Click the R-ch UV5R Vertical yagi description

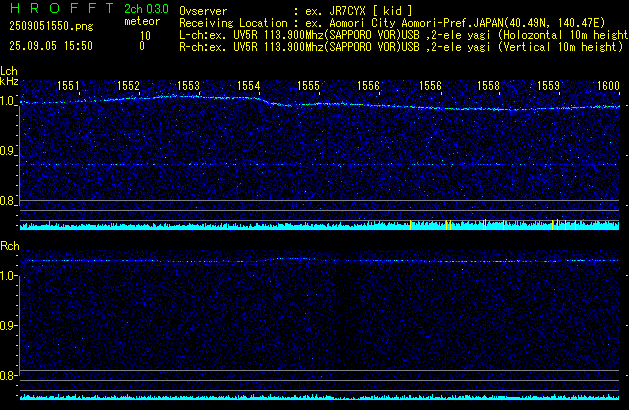coord(401,47)
